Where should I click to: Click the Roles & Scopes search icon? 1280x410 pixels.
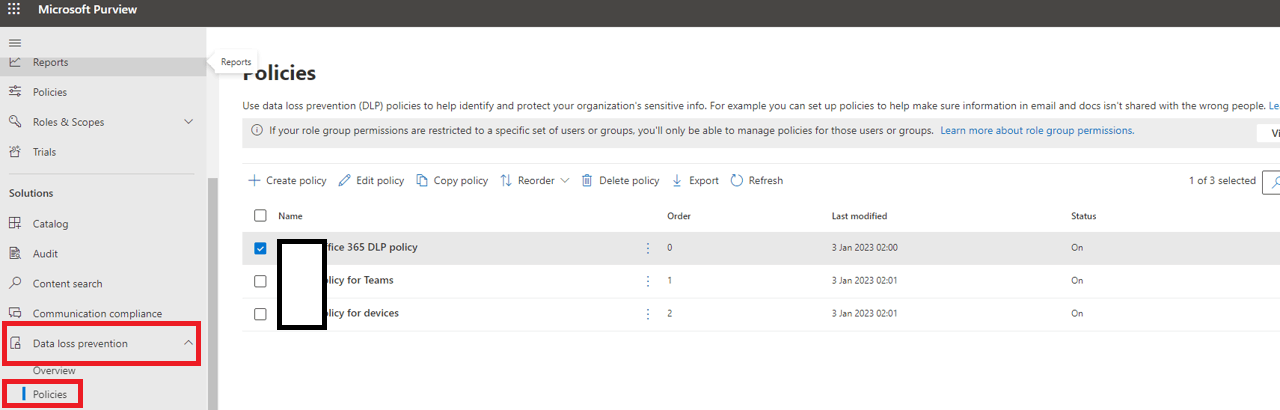tap(15, 122)
